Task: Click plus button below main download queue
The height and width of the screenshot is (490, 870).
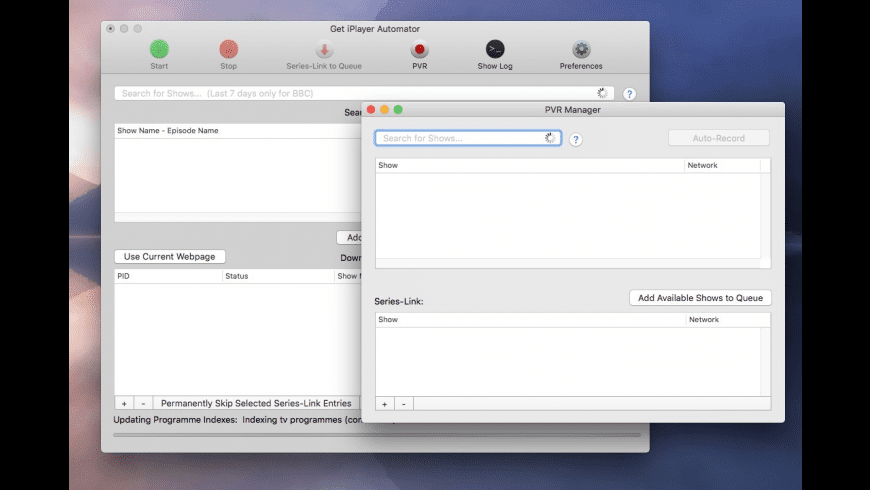Action: 124,403
